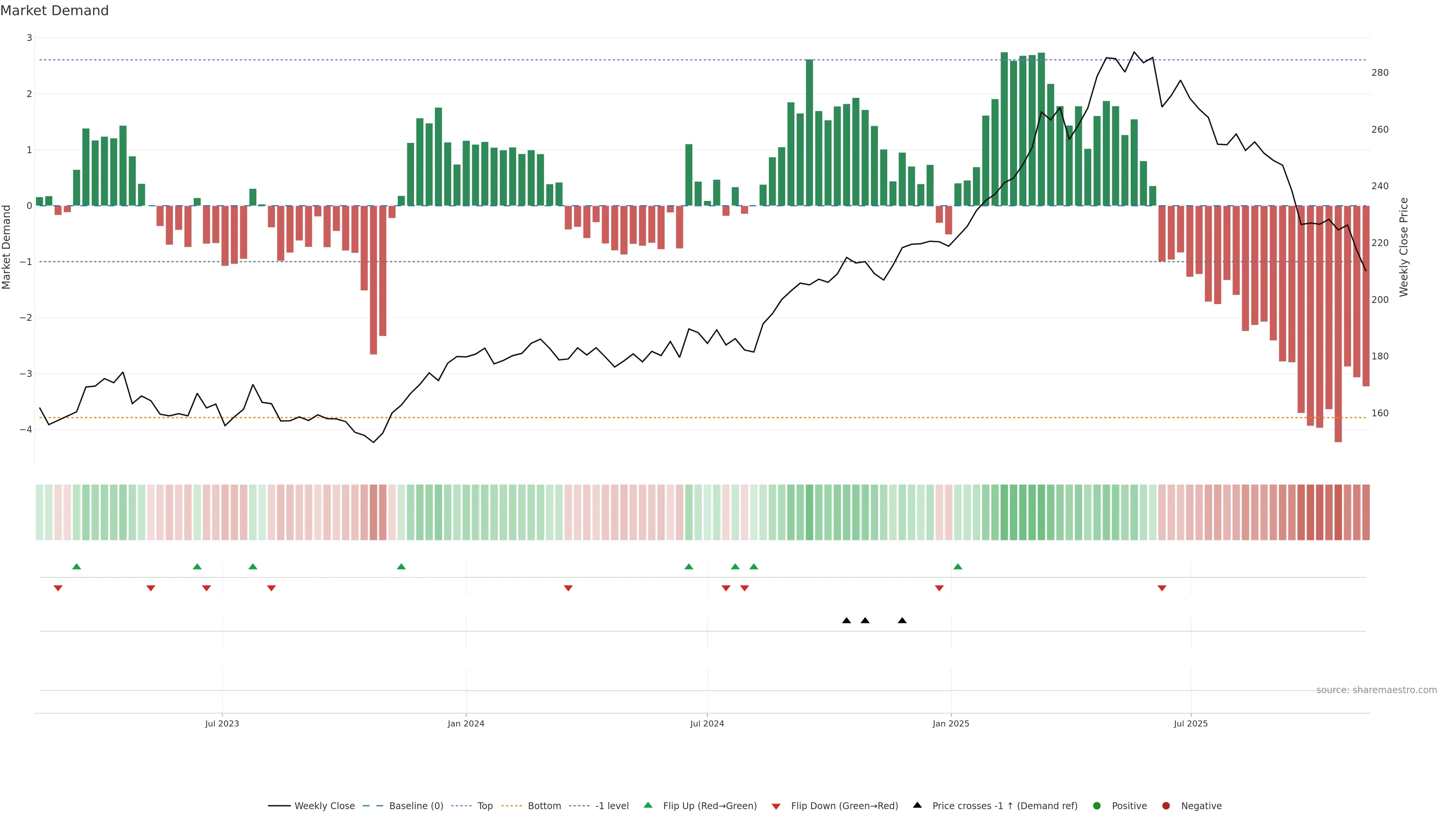
Task: Click green Flip Up legend triangle icon
Action: click(648, 805)
